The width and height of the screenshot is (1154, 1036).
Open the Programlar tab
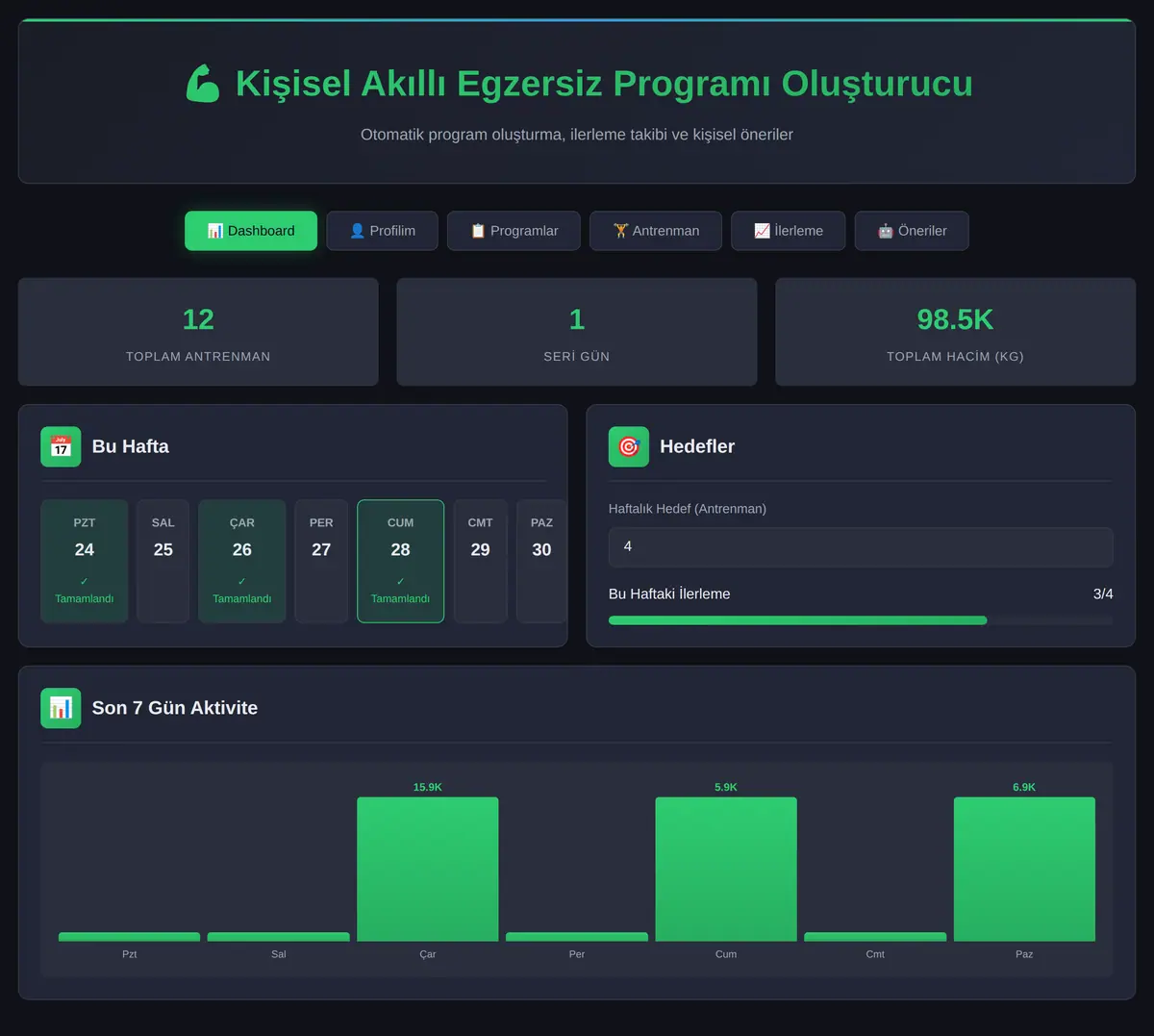514,231
